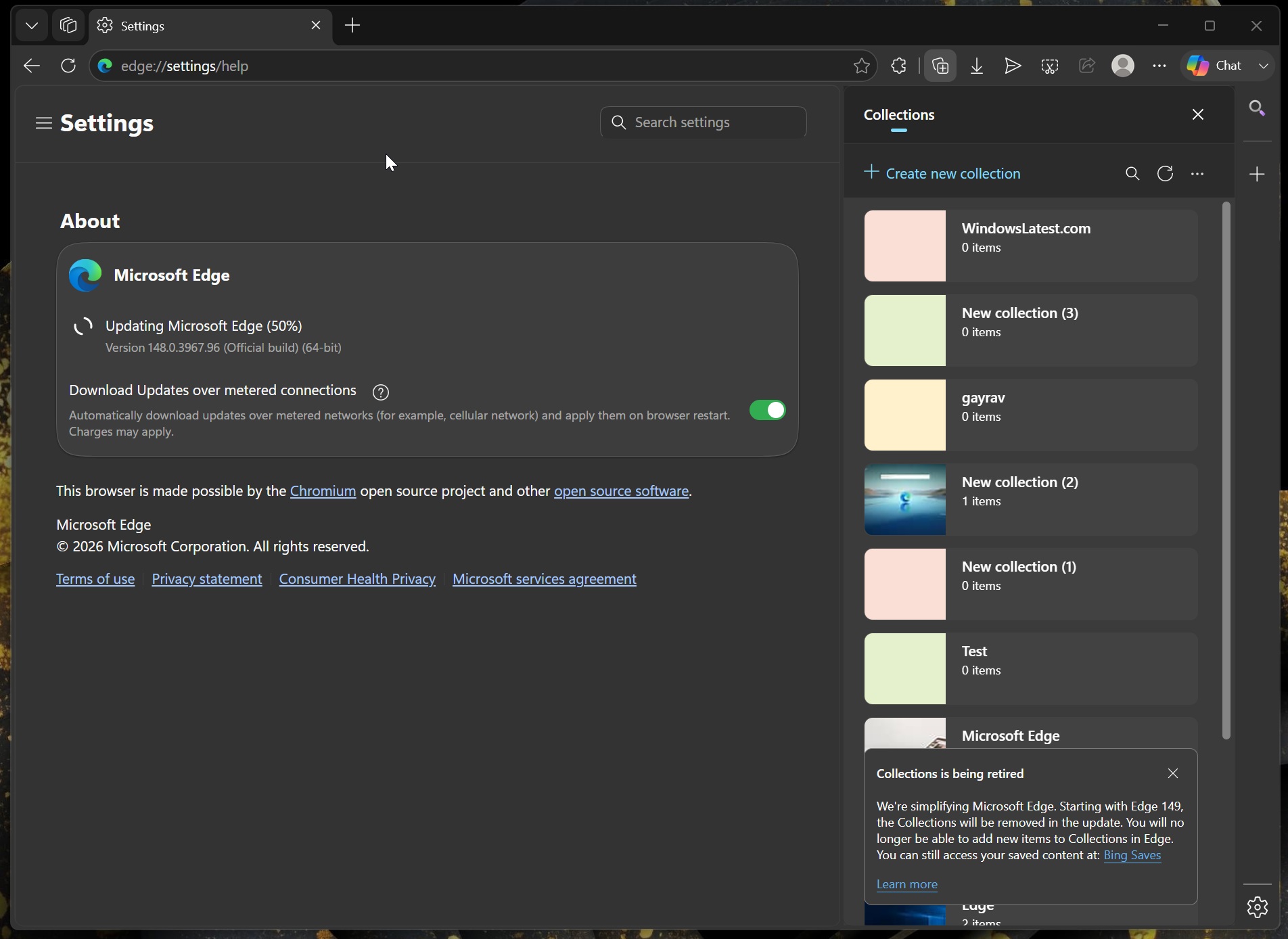The width and height of the screenshot is (1288, 939).
Task: Open the New collection (3) entry
Action: (x=1031, y=331)
